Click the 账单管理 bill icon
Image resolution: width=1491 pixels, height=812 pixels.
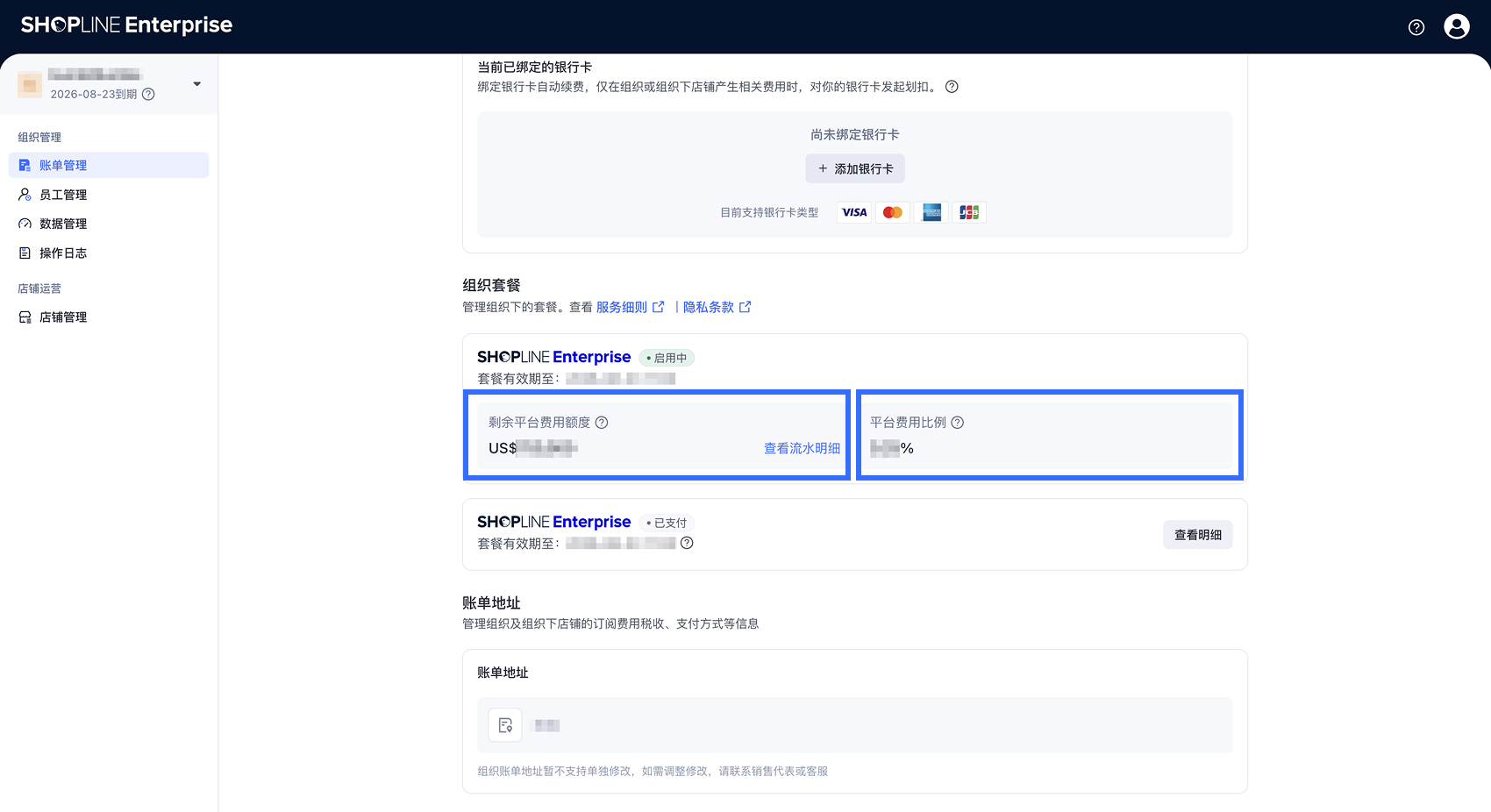click(25, 166)
